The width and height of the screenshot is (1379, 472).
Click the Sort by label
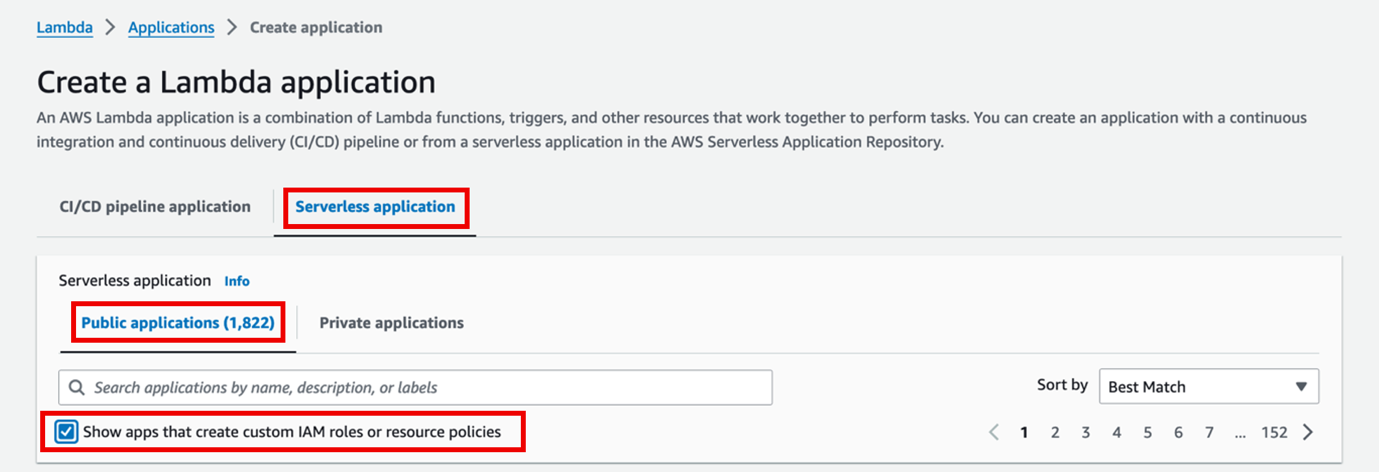(x=1062, y=385)
